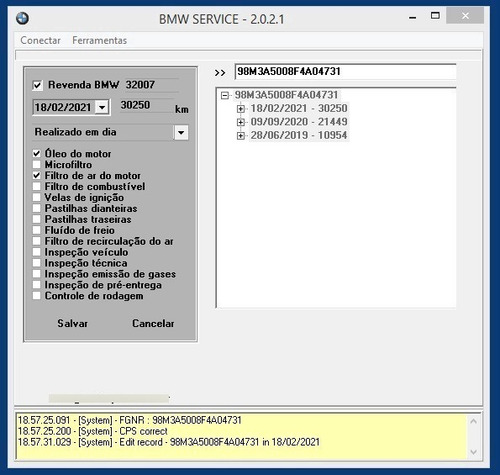Viewport: 500px width, 475px height.
Task: Click the dealer code field 32007
Action: click(152, 85)
